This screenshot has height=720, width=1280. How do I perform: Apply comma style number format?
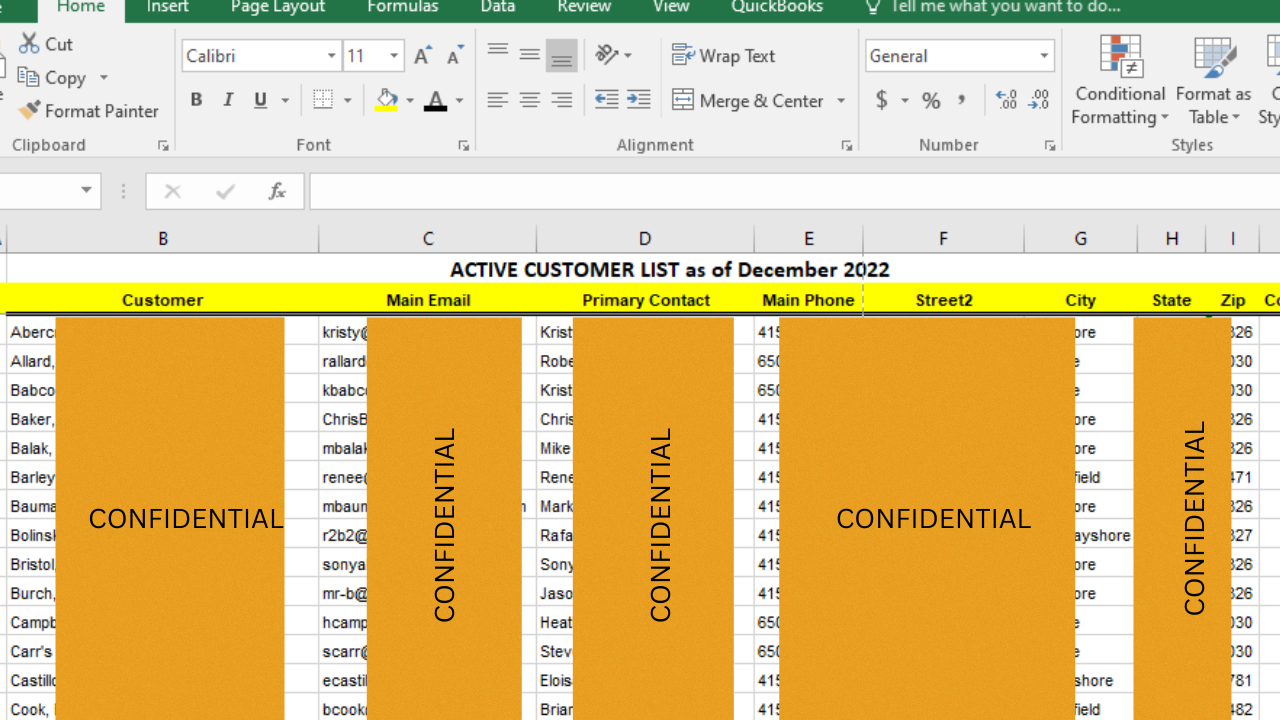pos(962,100)
